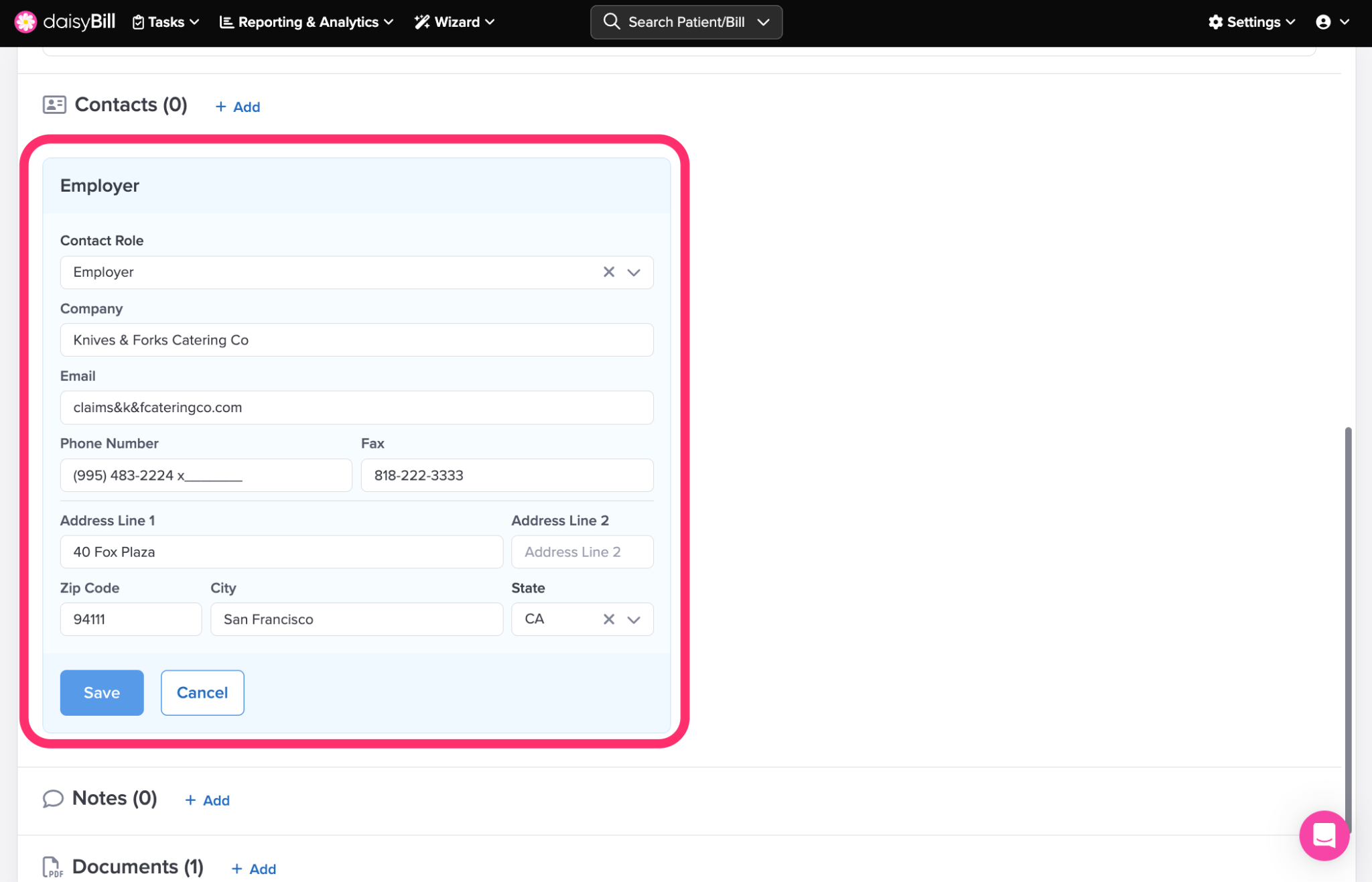Expand the Contact Role dropdown
The width and height of the screenshot is (1372, 882).
[634, 272]
